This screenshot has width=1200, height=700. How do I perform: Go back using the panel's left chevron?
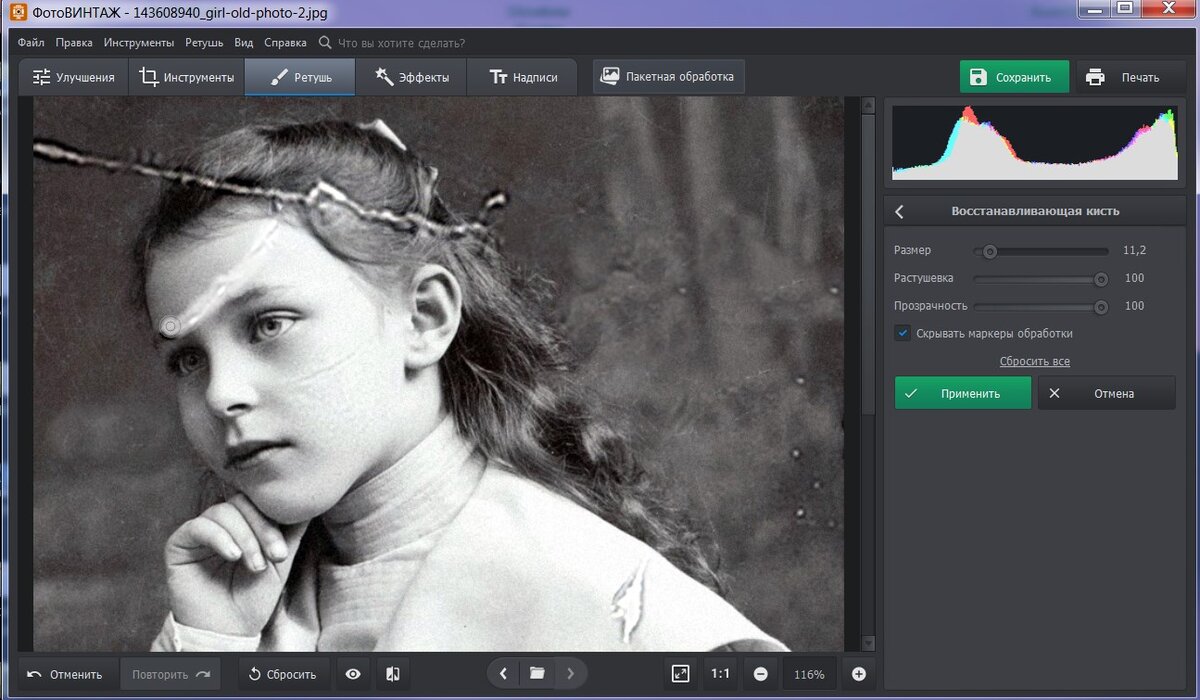pos(899,211)
